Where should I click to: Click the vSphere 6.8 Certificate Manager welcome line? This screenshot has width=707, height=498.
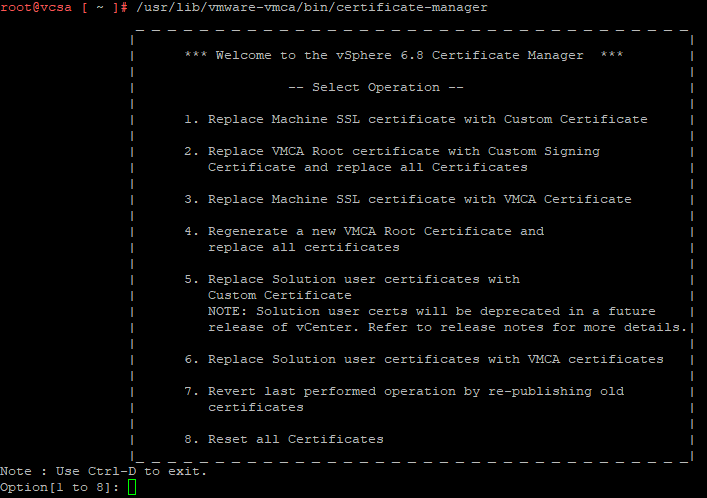tap(404, 55)
